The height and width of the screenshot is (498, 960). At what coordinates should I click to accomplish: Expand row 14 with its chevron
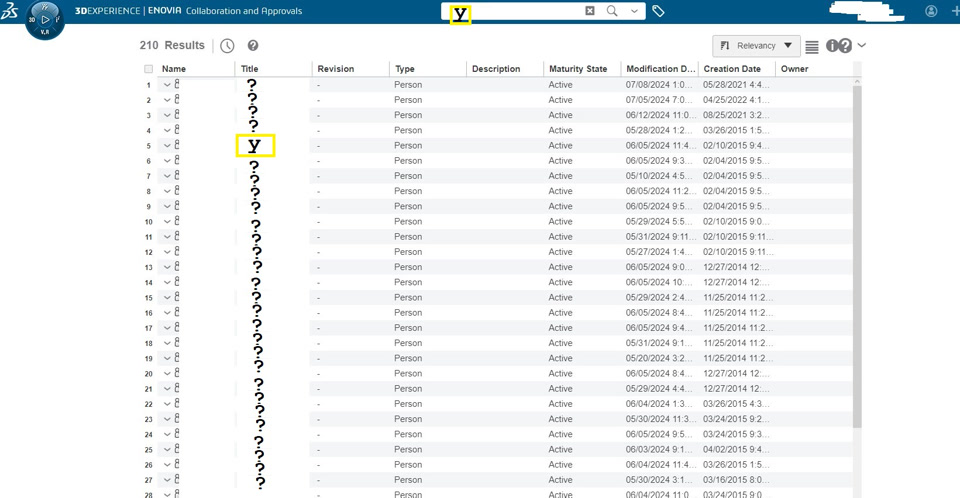[167, 282]
